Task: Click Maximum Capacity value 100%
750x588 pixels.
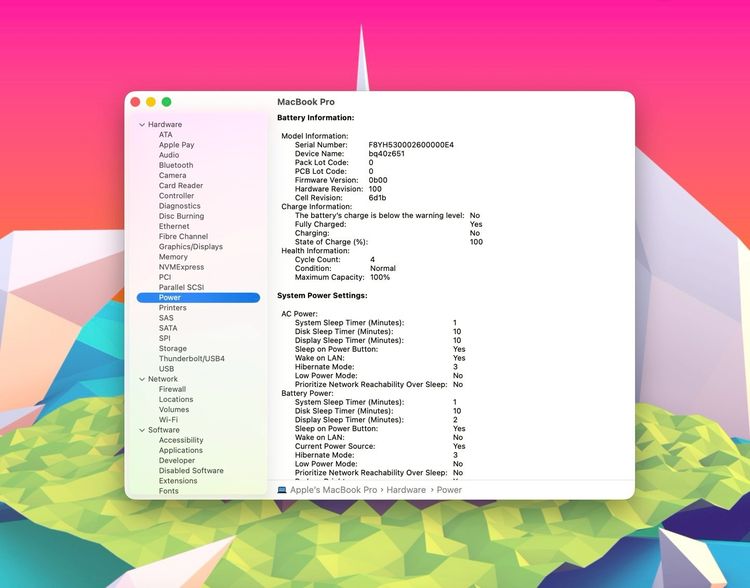Action: pyautogui.click(x=380, y=277)
